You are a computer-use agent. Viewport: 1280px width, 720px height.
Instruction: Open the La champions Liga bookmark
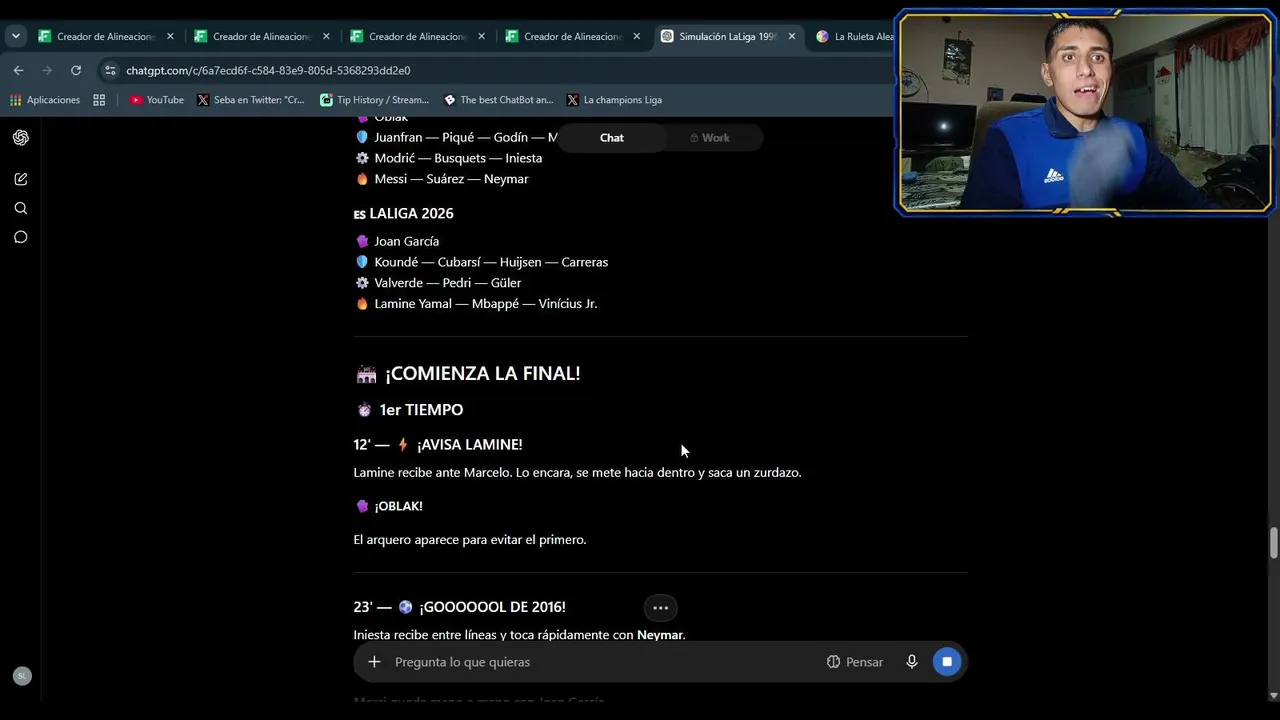[x=614, y=100]
